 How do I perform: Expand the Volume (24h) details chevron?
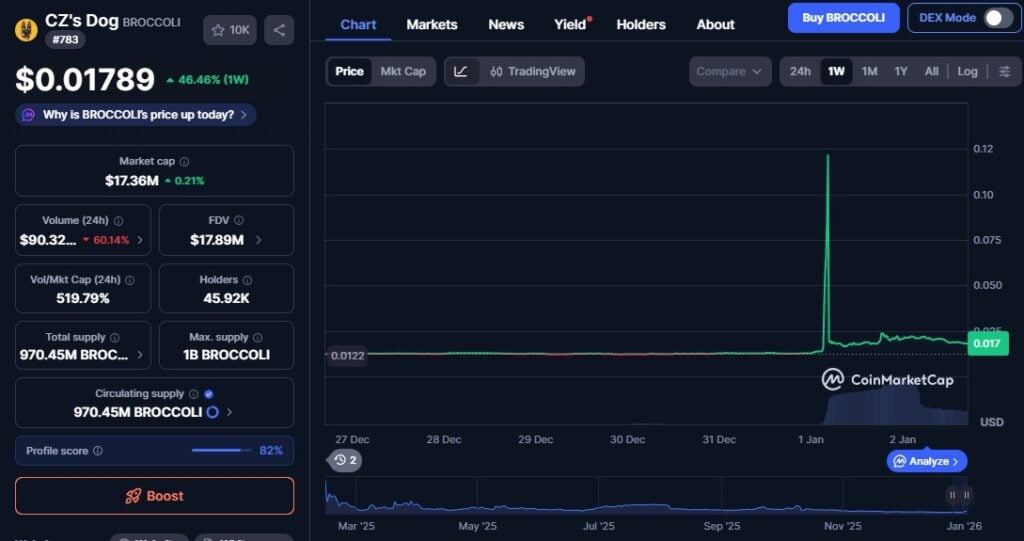tap(140, 240)
